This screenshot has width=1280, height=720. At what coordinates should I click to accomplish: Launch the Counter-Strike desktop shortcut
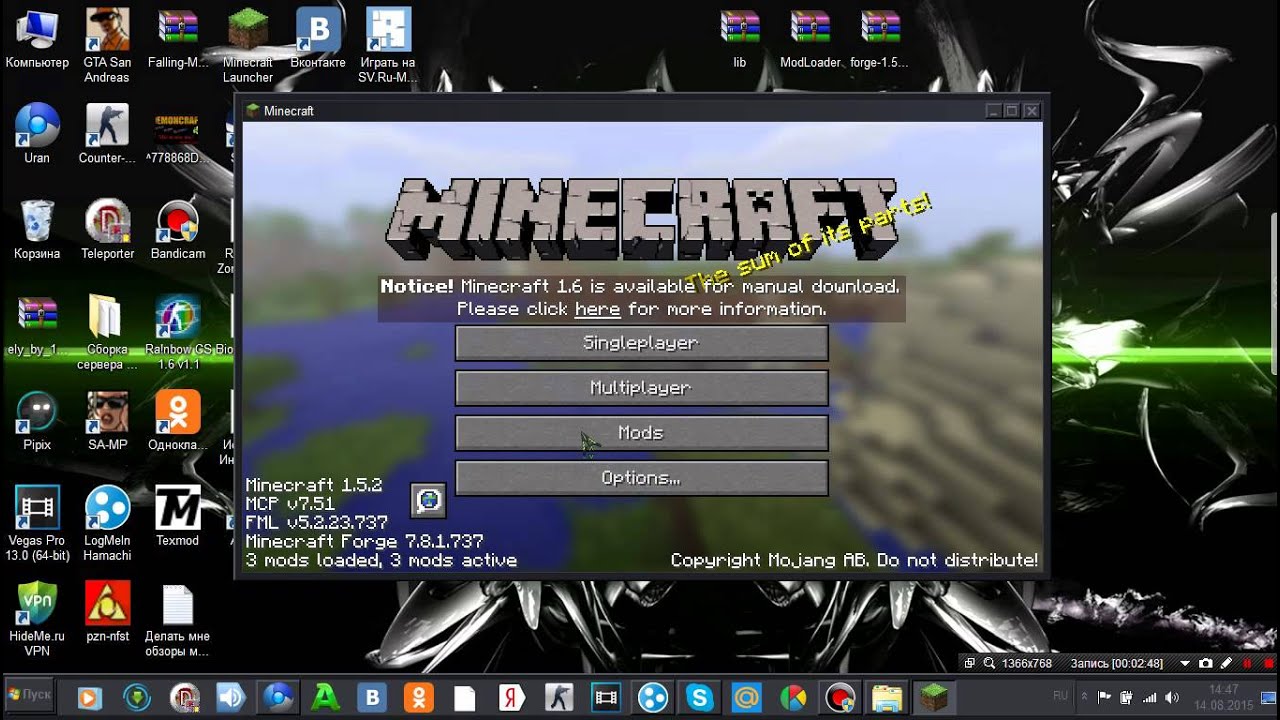(x=107, y=135)
